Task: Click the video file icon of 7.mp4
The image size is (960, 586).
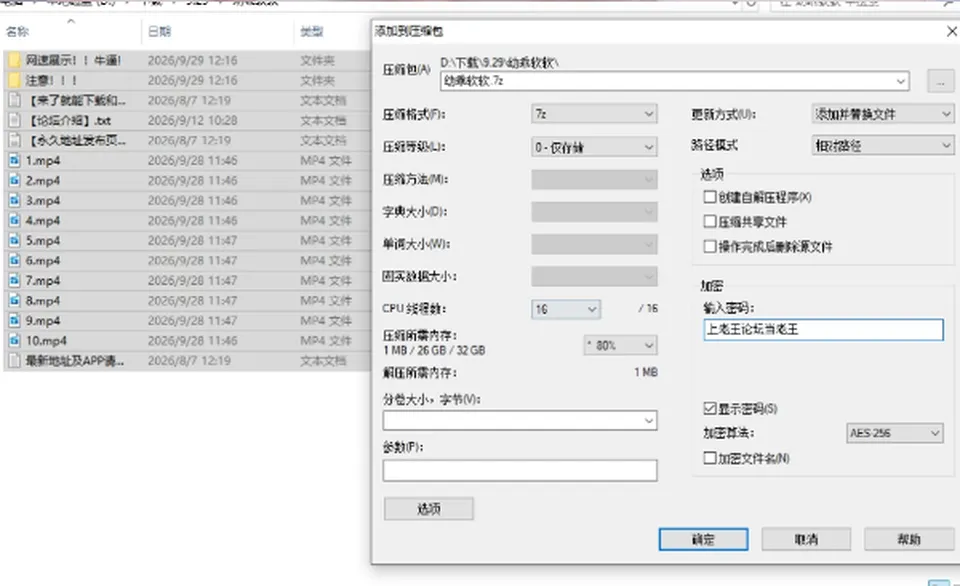Action: 15,280
